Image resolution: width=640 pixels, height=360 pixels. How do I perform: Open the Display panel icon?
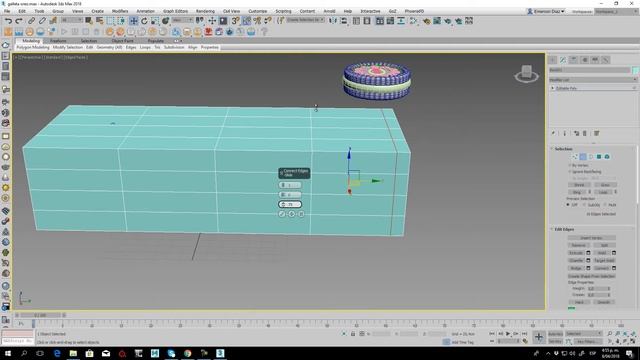pyautogui.click(x=595, y=60)
